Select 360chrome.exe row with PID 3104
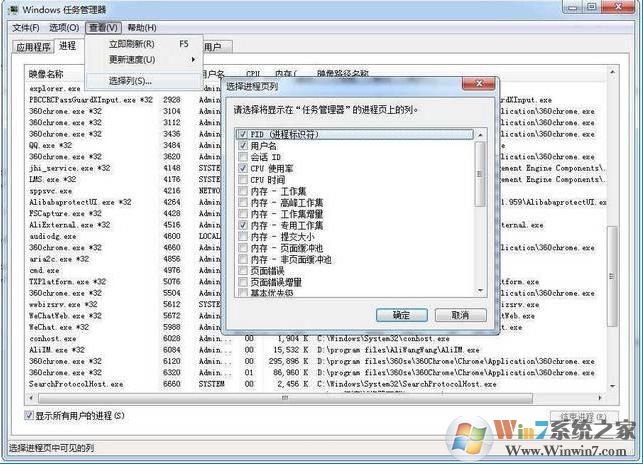Image resolution: width=643 pixels, height=465 pixels. (x=65, y=111)
